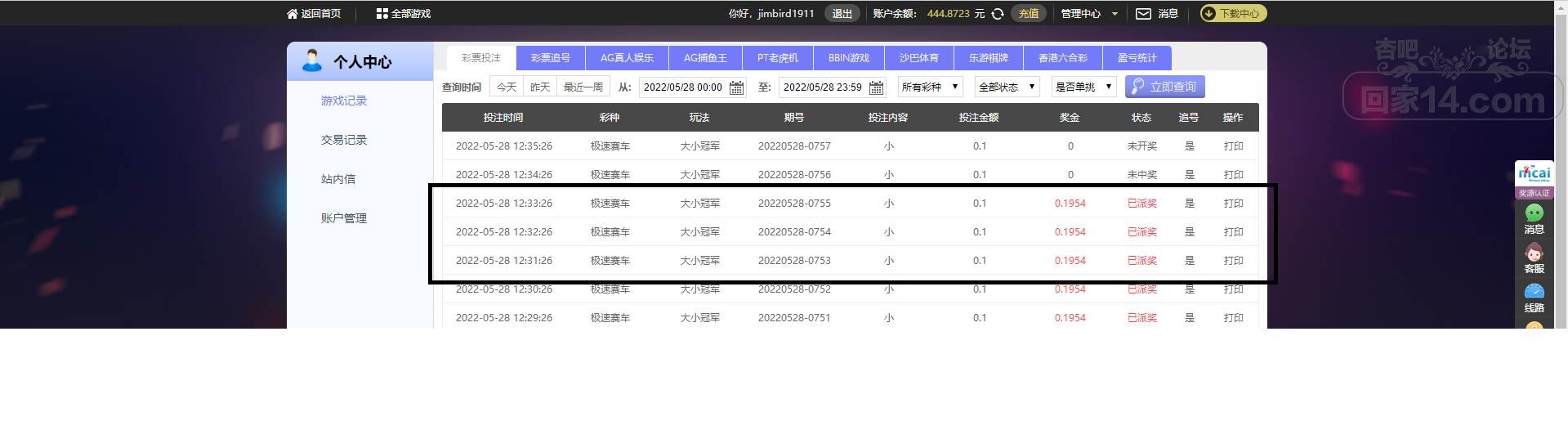Select 账户管理 in the sidebar
This screenshot has height=448, width=1568.
344,218
